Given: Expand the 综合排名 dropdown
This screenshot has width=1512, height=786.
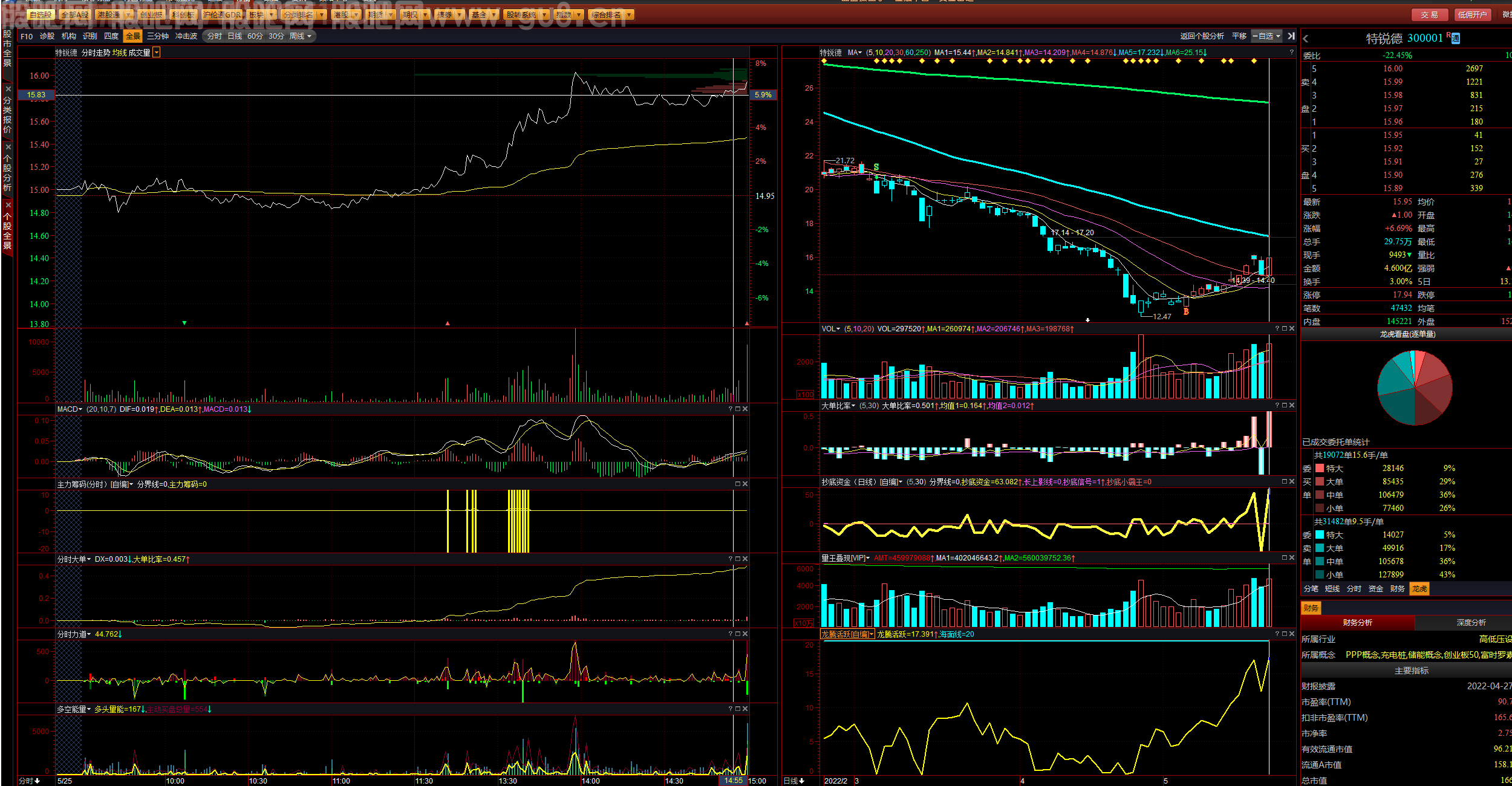Looking at the screenshot, I should [629, 15].
